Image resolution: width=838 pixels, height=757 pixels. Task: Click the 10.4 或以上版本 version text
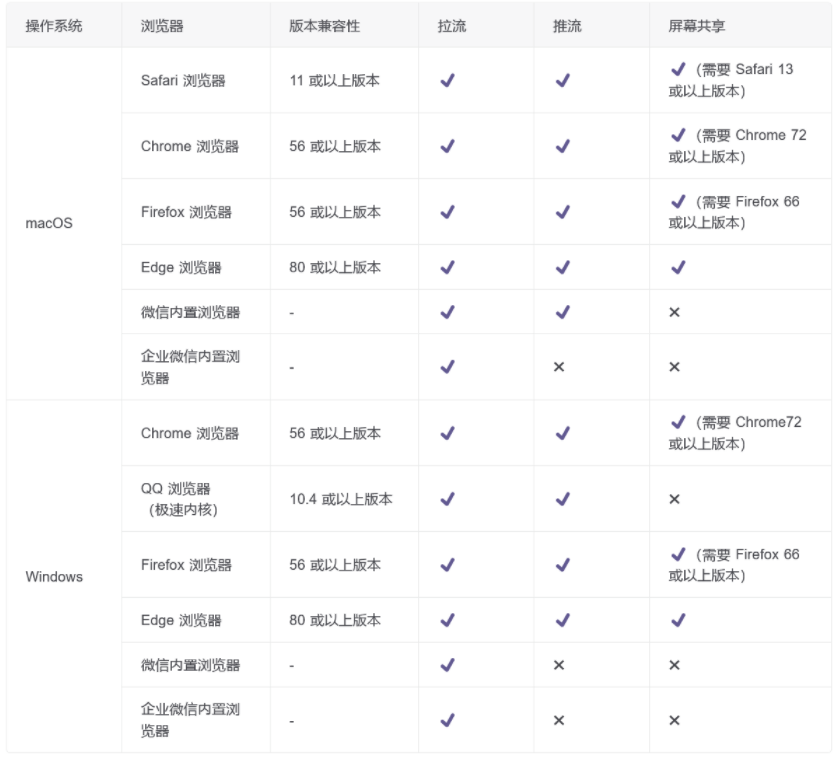(x=341, y=499)
